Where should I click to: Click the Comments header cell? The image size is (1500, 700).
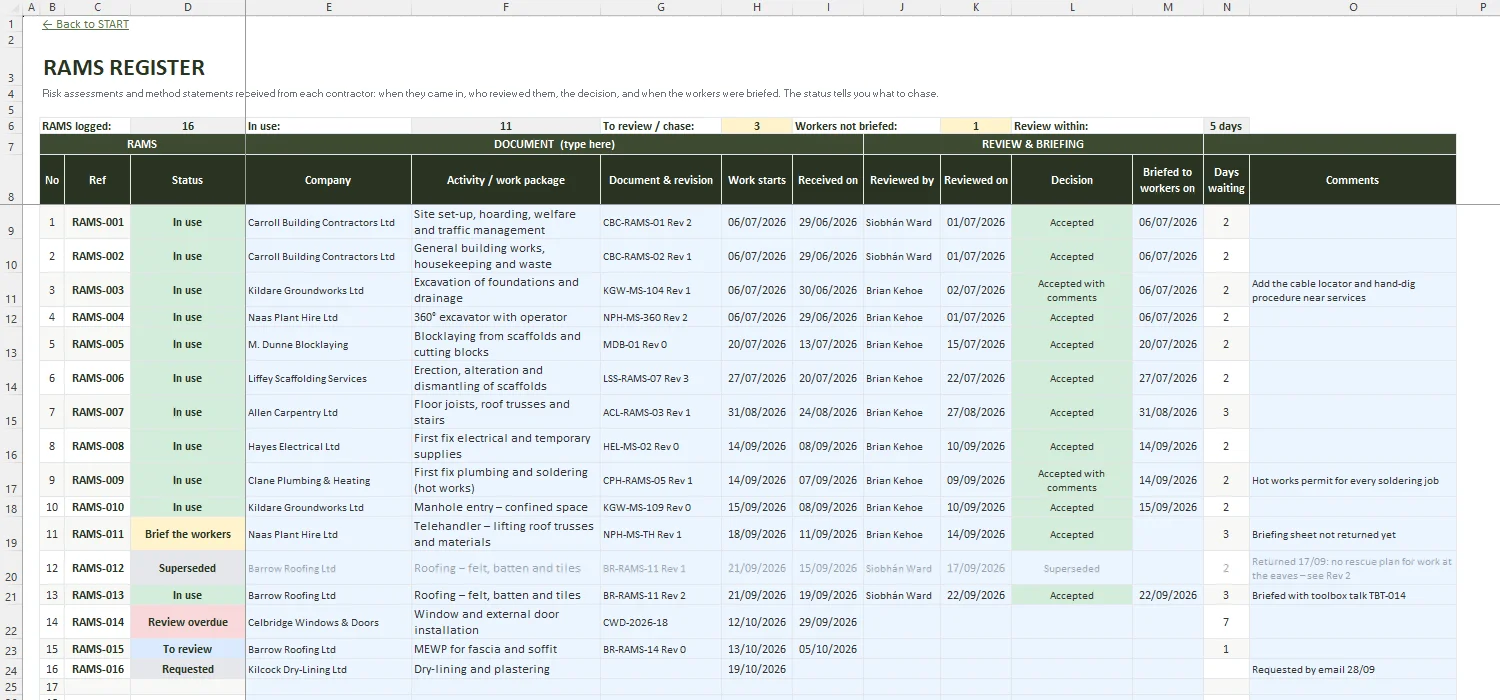[x=1352, y=180]
